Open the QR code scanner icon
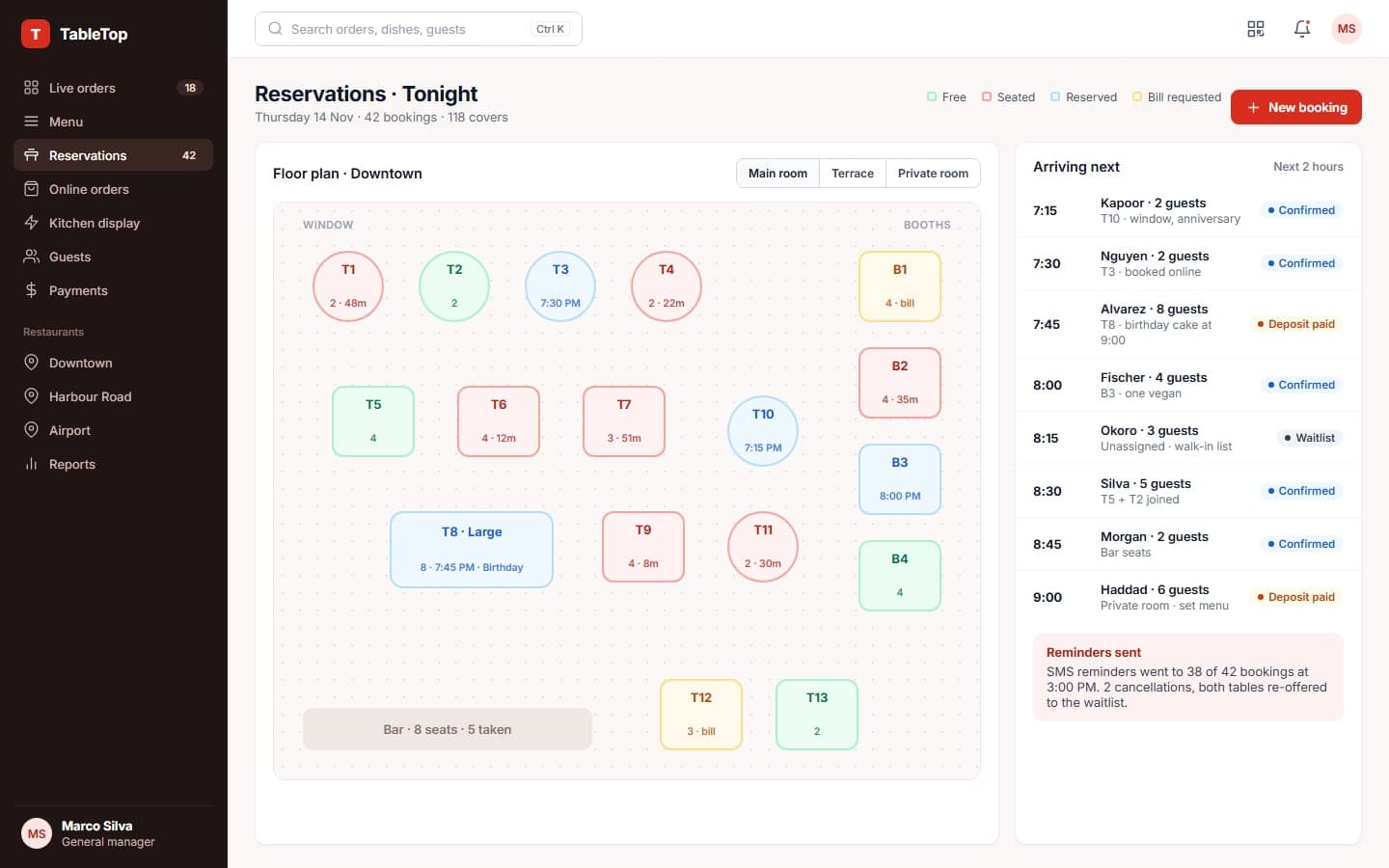 1256,29
